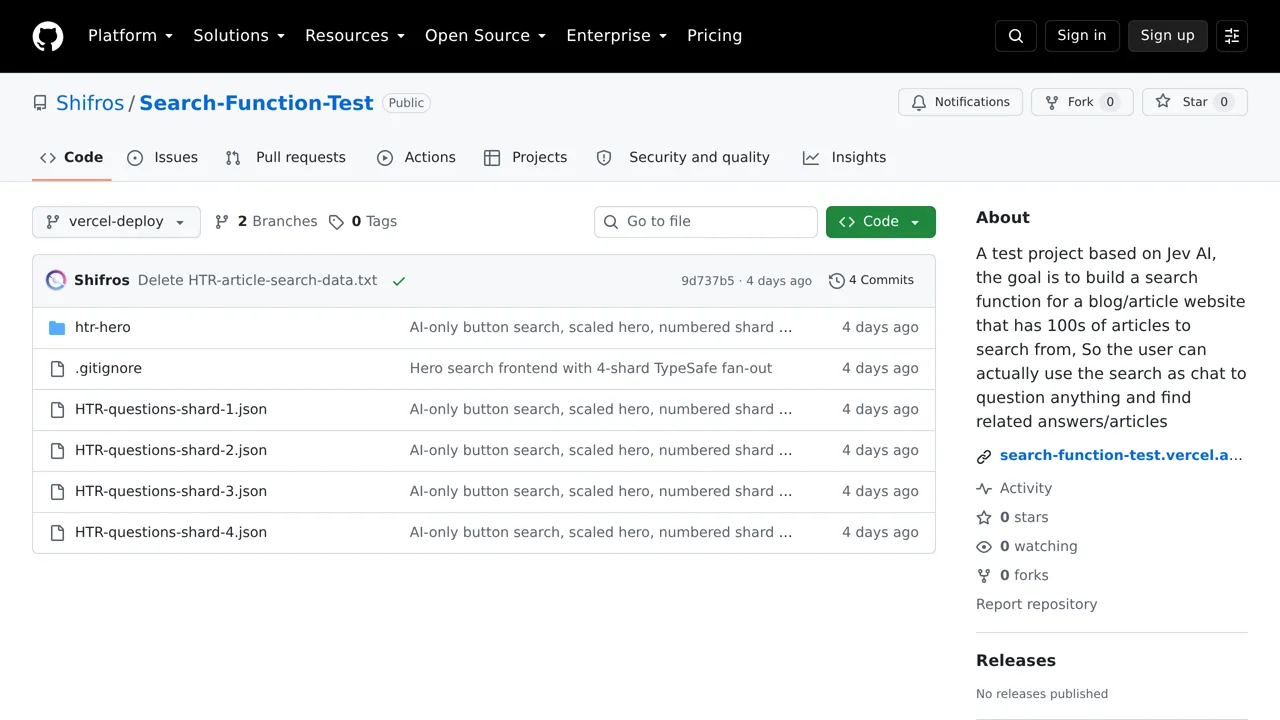
Task: Click the HTR-questions-shard-1.json file icon
Action: 57,409
